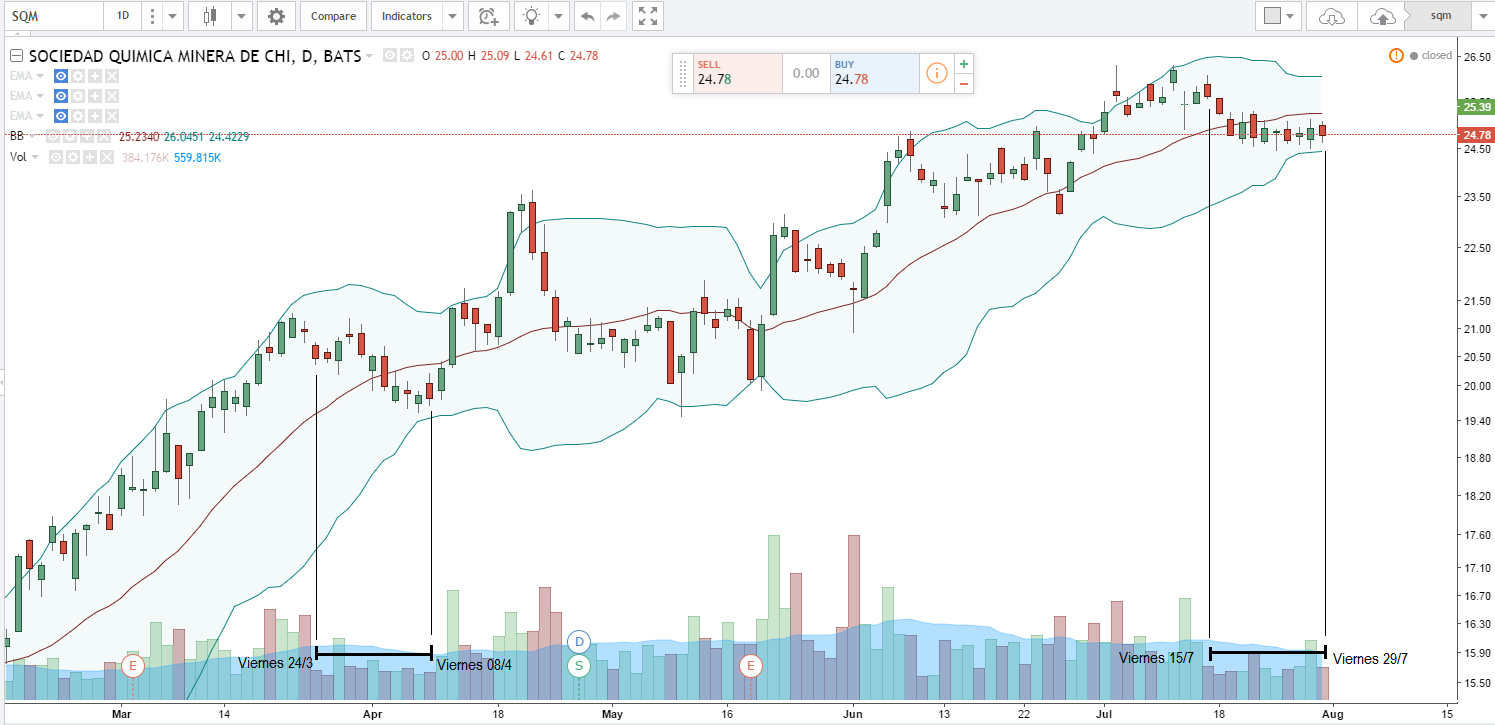The width and height of the screenshot is (1495, 725).
Task: Save chart layout to the cloud
Action: pyautogui.click(x=1382, y=16)
